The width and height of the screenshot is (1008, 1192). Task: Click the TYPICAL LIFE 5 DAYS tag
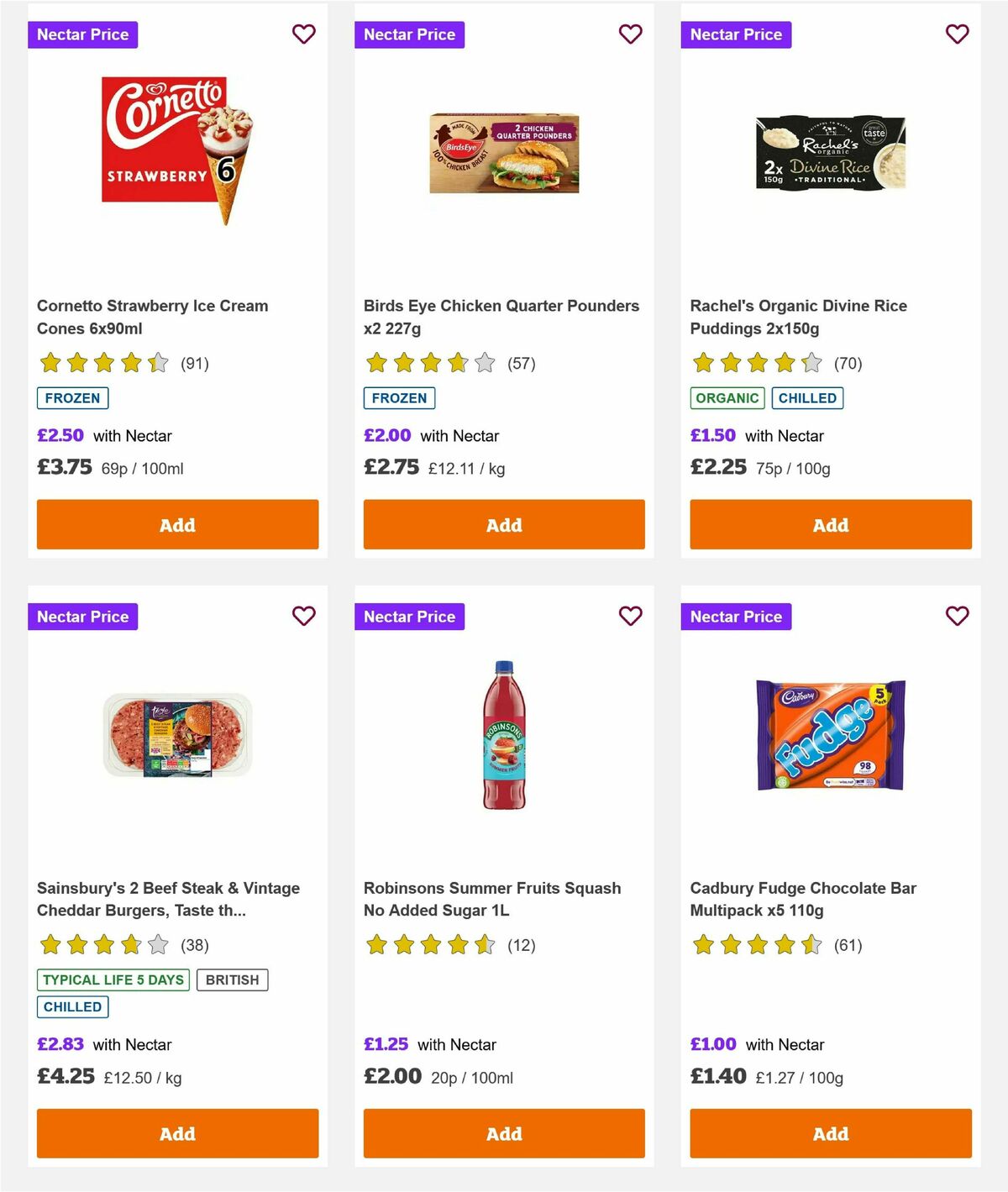point(113,979)
